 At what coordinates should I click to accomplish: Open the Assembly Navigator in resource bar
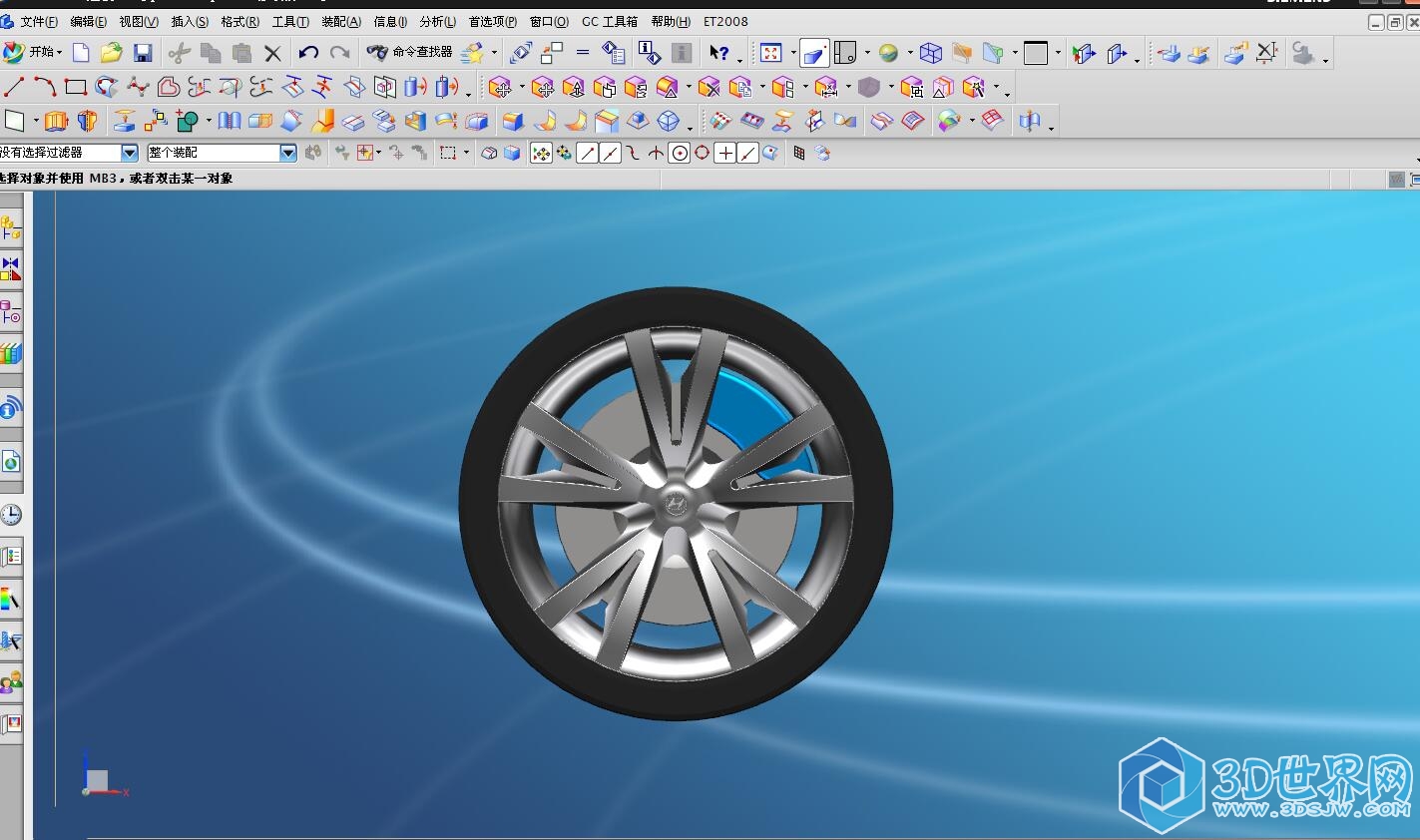click(x=11, y=228)
